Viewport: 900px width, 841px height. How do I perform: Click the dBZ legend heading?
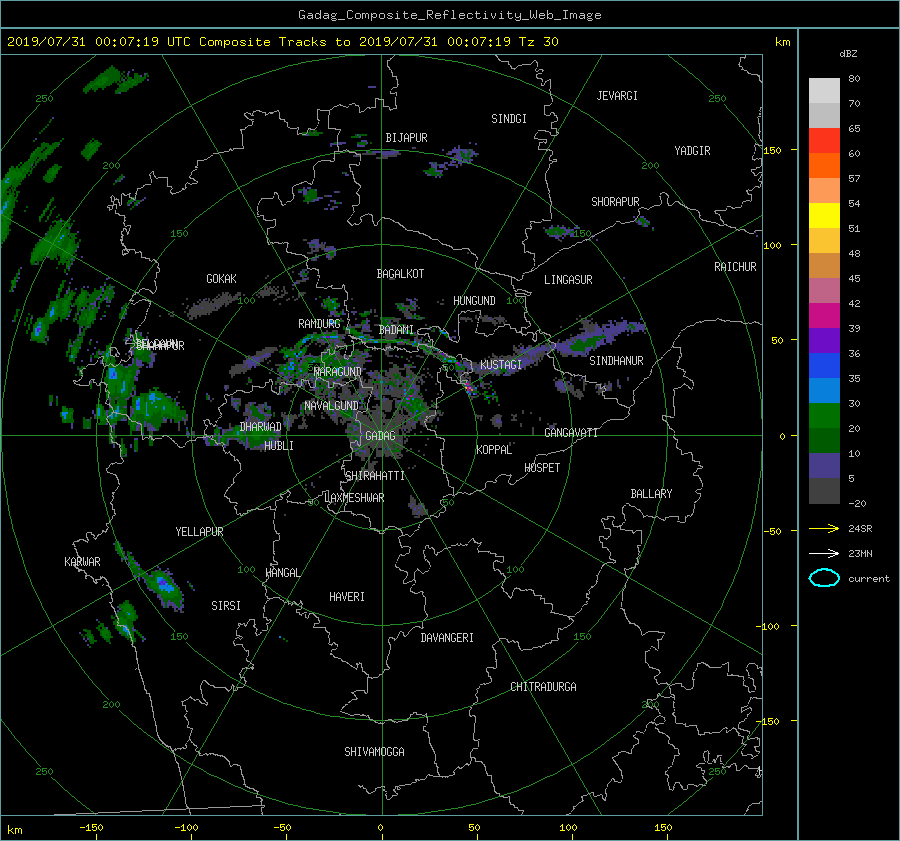[x=848, y=54]
